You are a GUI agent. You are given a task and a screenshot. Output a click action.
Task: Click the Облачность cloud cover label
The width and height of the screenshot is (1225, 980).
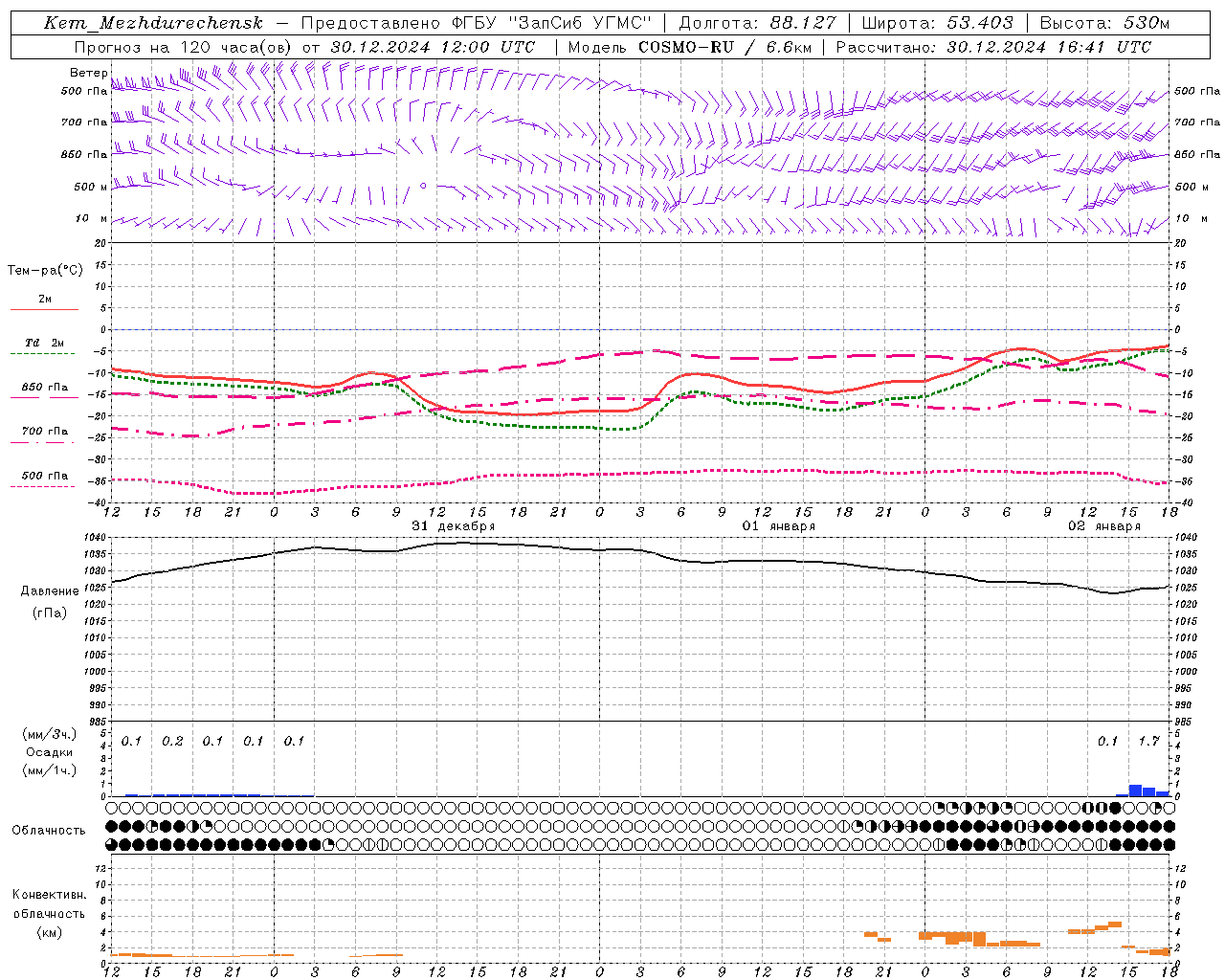49,831
